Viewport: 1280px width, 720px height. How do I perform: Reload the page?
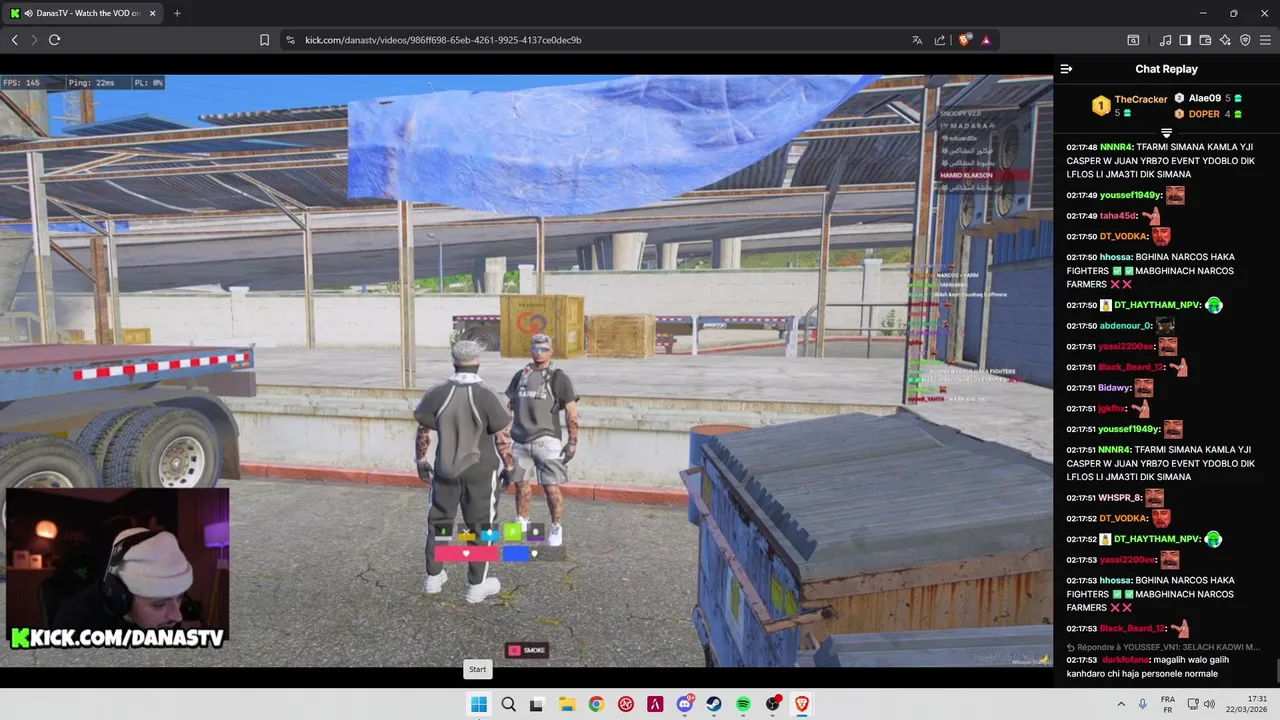tap(54, 40)
